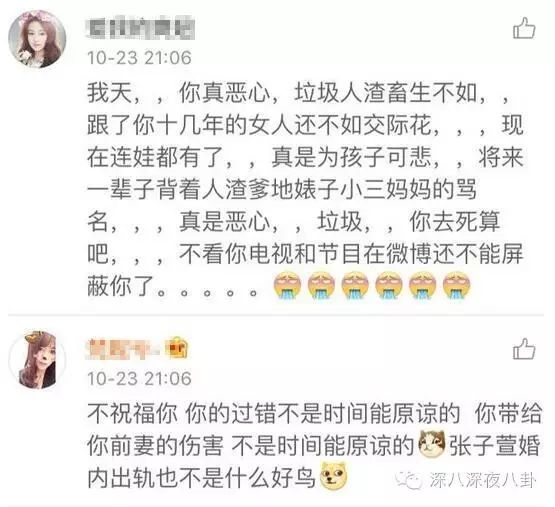The height and width of the screenshot is (507, 555).
Task: Click the cat emoji before 张子萱
Action: coord(431,444)
